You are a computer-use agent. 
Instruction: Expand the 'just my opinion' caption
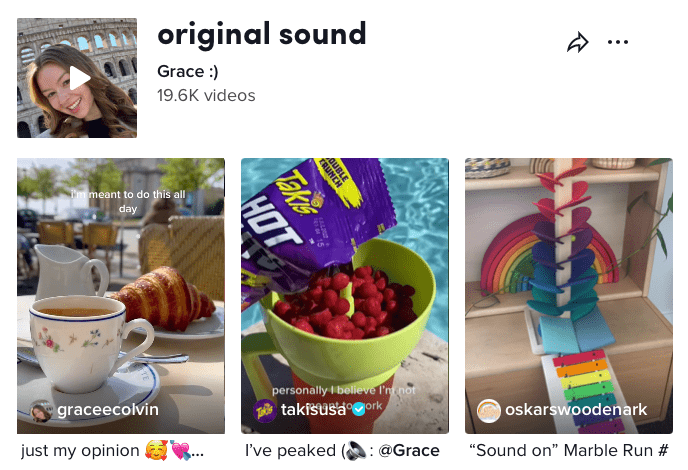coord(112,451)
